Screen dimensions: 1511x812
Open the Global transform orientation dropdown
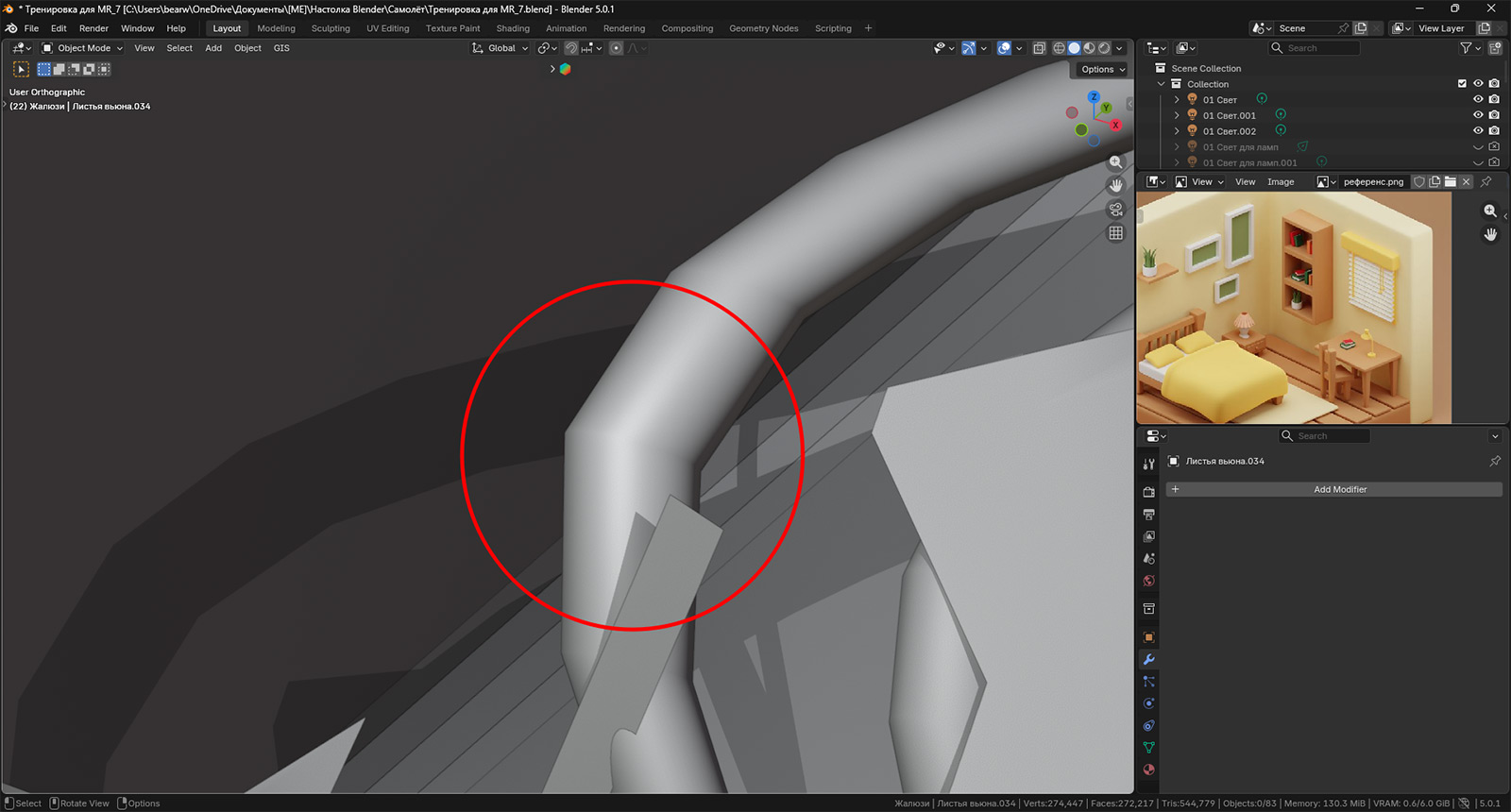[x=501, y=48]
